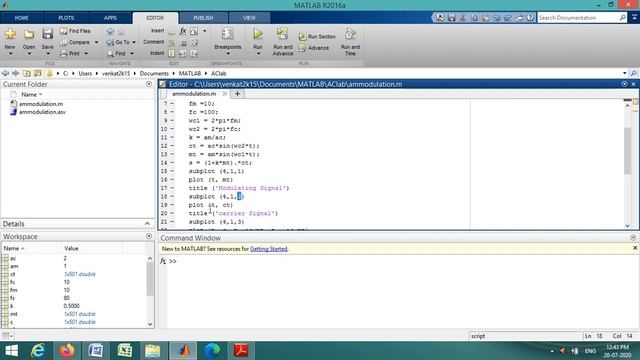Click the Print icon in ribbon
This screenshot has width=640, height=360.
(64, 53)
